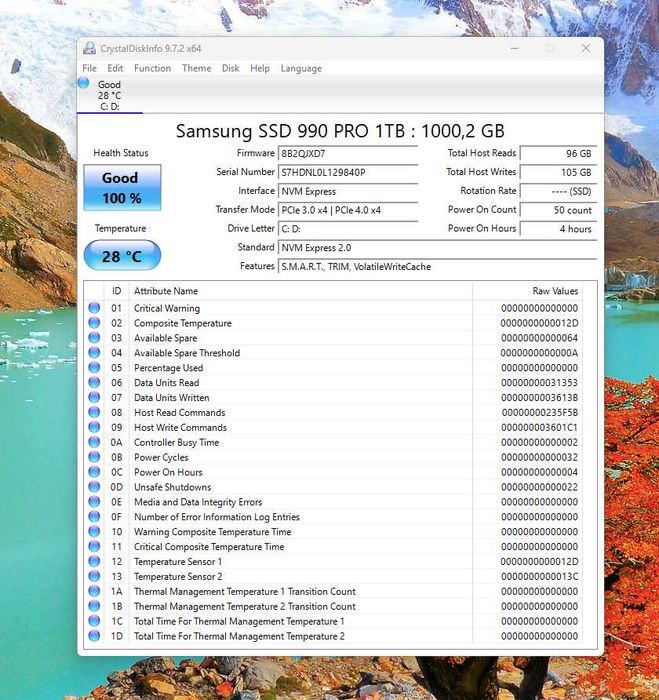Click status orb of Critical Composite Temperature Time
The image size is (659, 700).
pyautogui.click(x=94, y=546)
